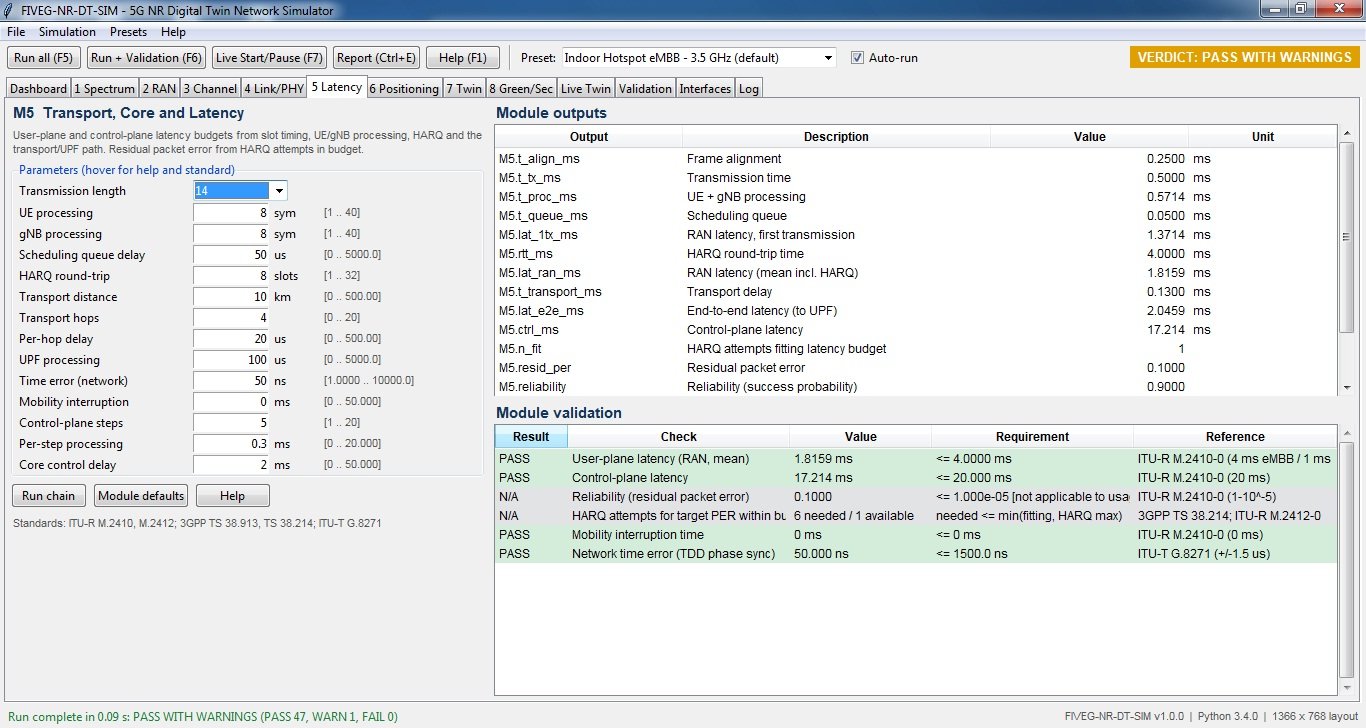Image resolution: width=1366 pixels, height=728 pixels.
Task: Click the Help button beside Module defaults
Action: pyautogui.click(x=232, y=495)
